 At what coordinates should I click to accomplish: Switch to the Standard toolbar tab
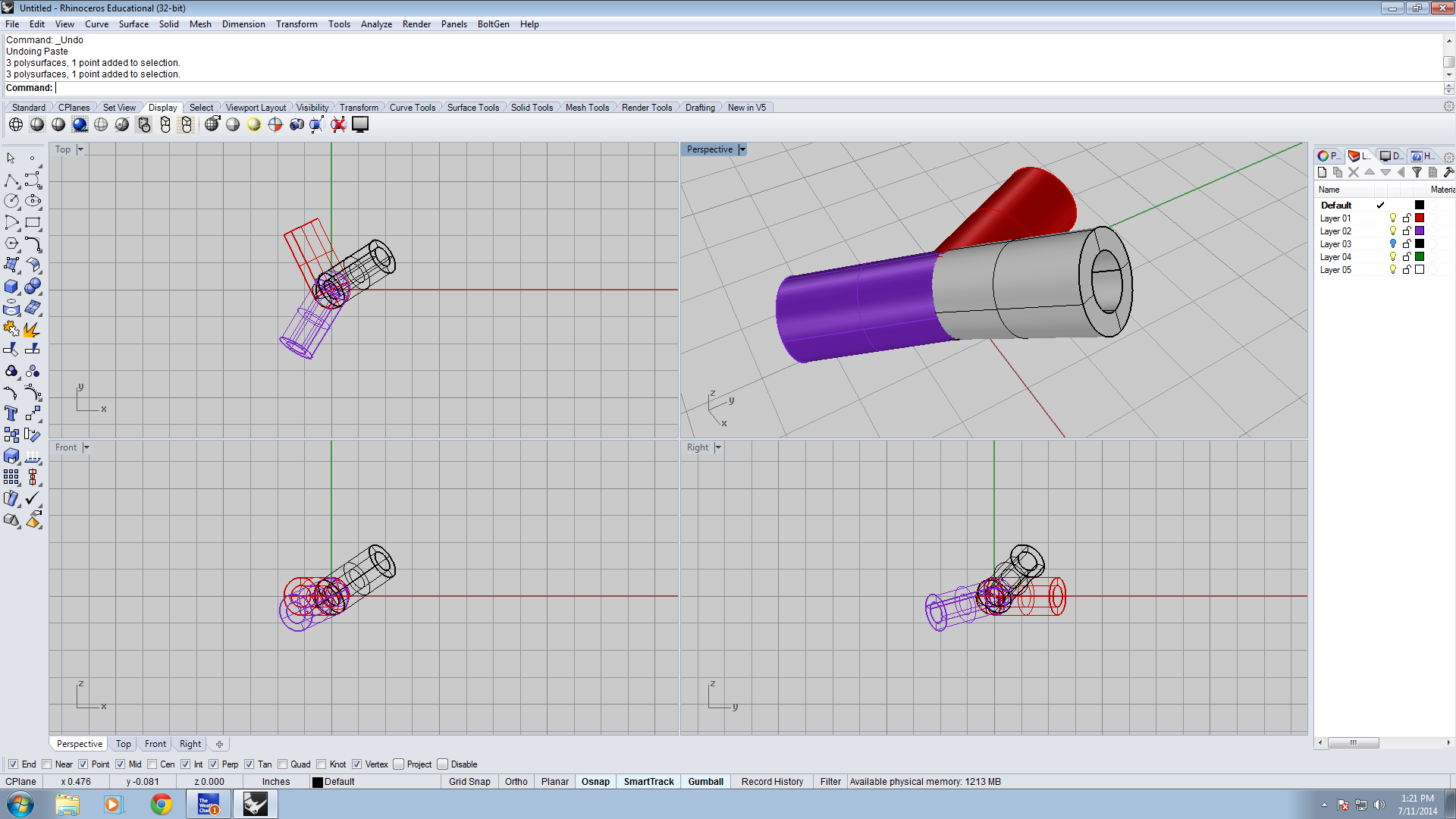click(x=29, y=108)
